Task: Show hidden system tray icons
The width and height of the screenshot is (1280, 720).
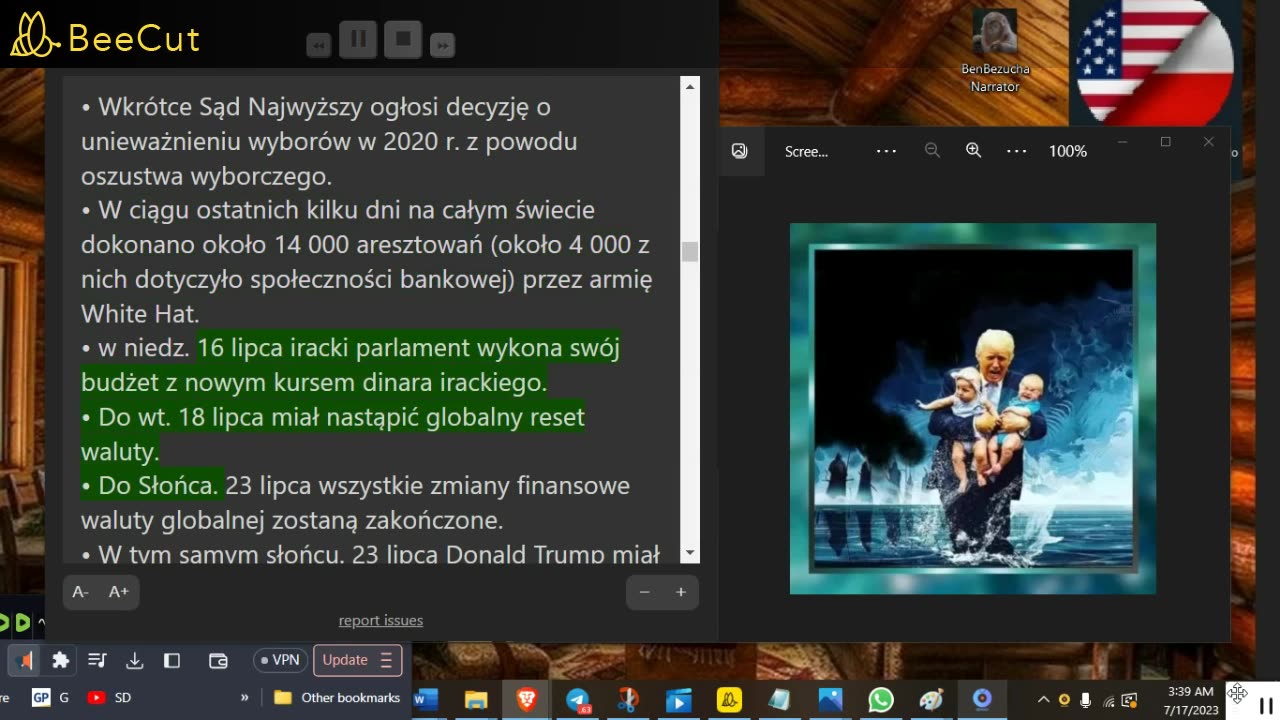Action: pyautogui.click(x=1043, y=700)
